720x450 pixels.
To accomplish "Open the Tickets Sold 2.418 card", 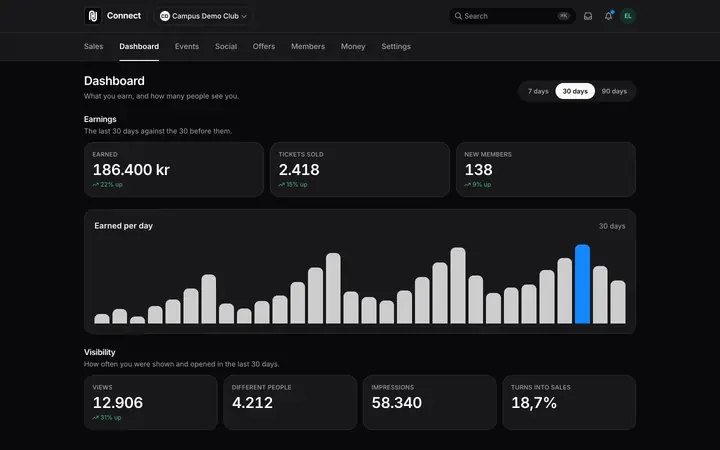I will click(x=360, y=169).
